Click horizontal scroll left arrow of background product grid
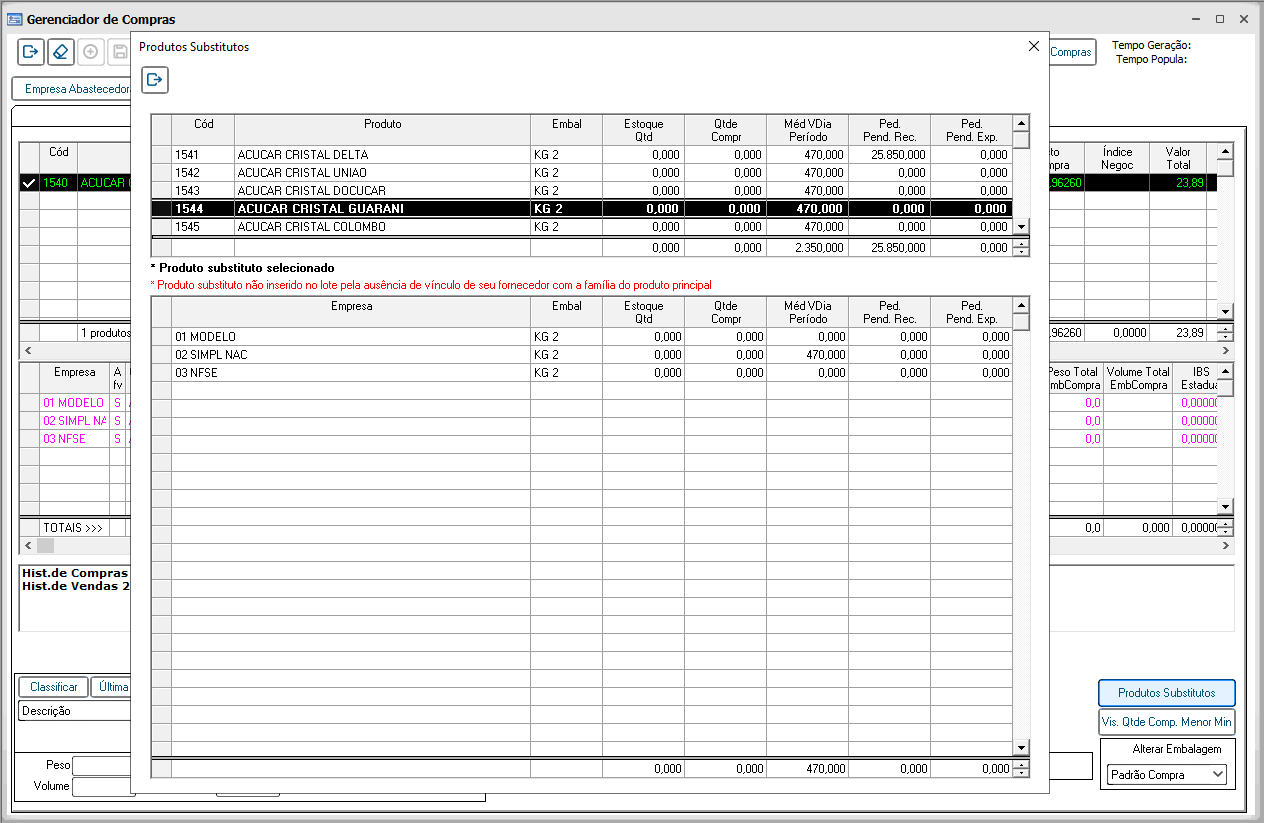1264x823 pixels. 27,351
